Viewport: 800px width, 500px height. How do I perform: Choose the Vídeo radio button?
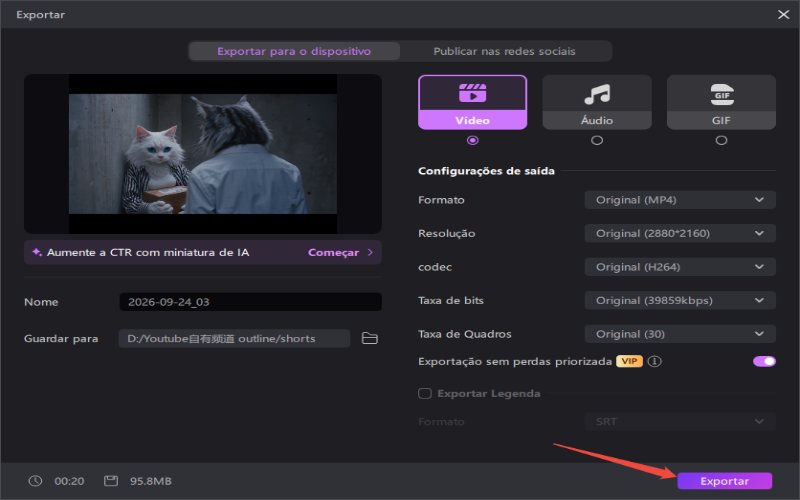[472, 140]
